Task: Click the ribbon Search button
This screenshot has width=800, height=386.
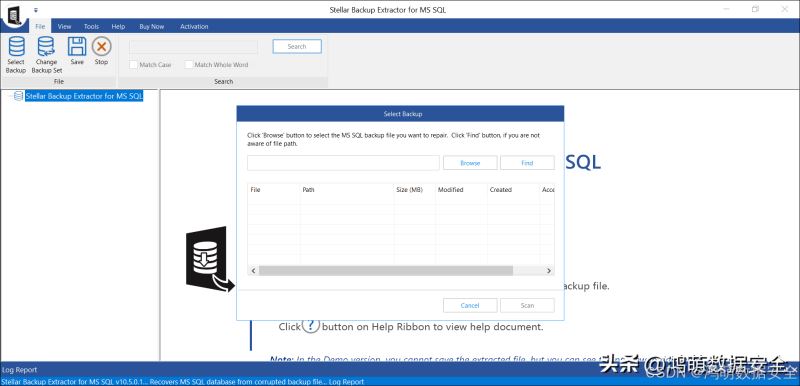Action: pos(297,46)
